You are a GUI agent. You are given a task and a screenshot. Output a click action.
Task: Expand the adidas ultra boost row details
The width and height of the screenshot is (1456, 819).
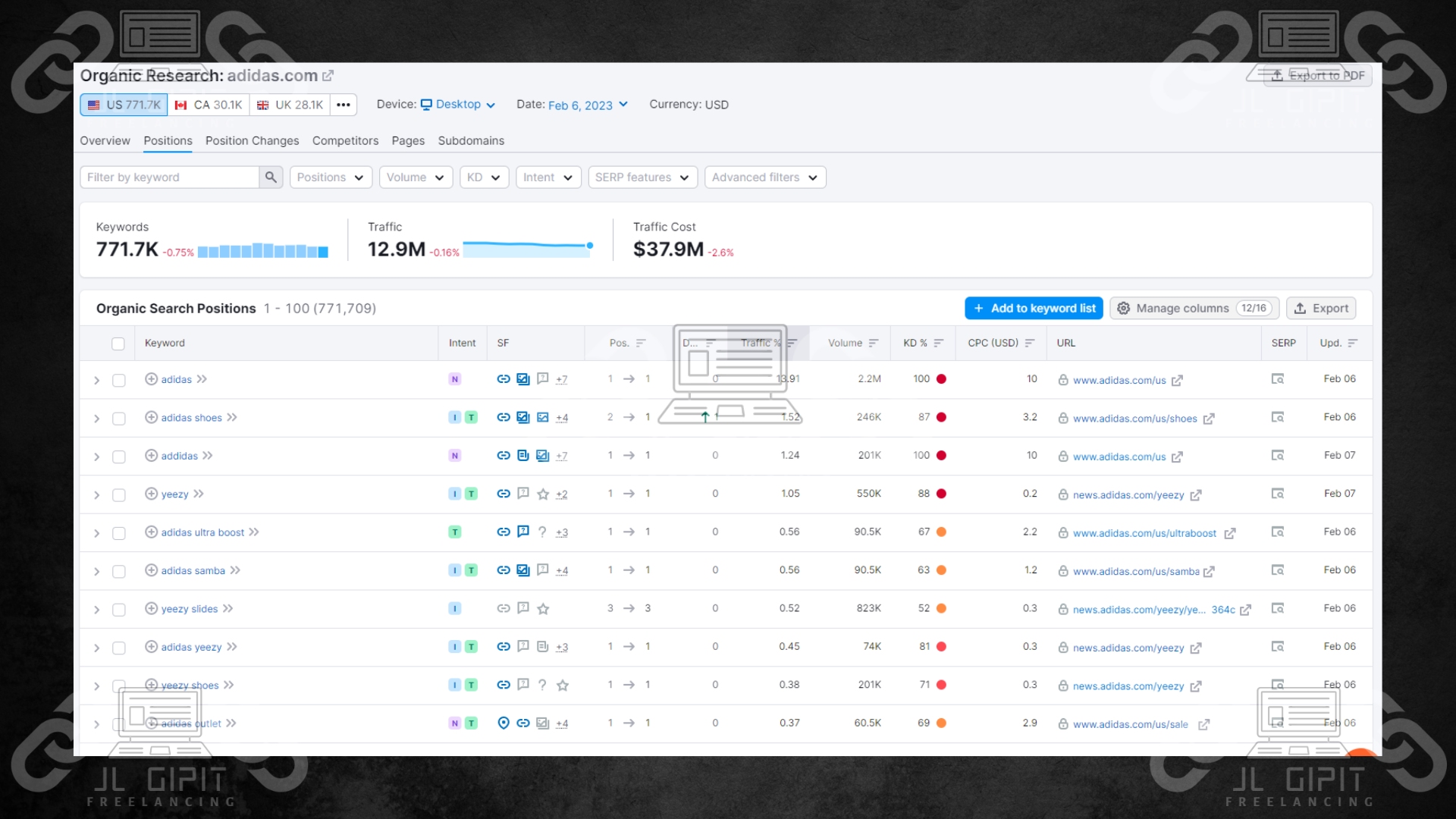tap(97, 534)
